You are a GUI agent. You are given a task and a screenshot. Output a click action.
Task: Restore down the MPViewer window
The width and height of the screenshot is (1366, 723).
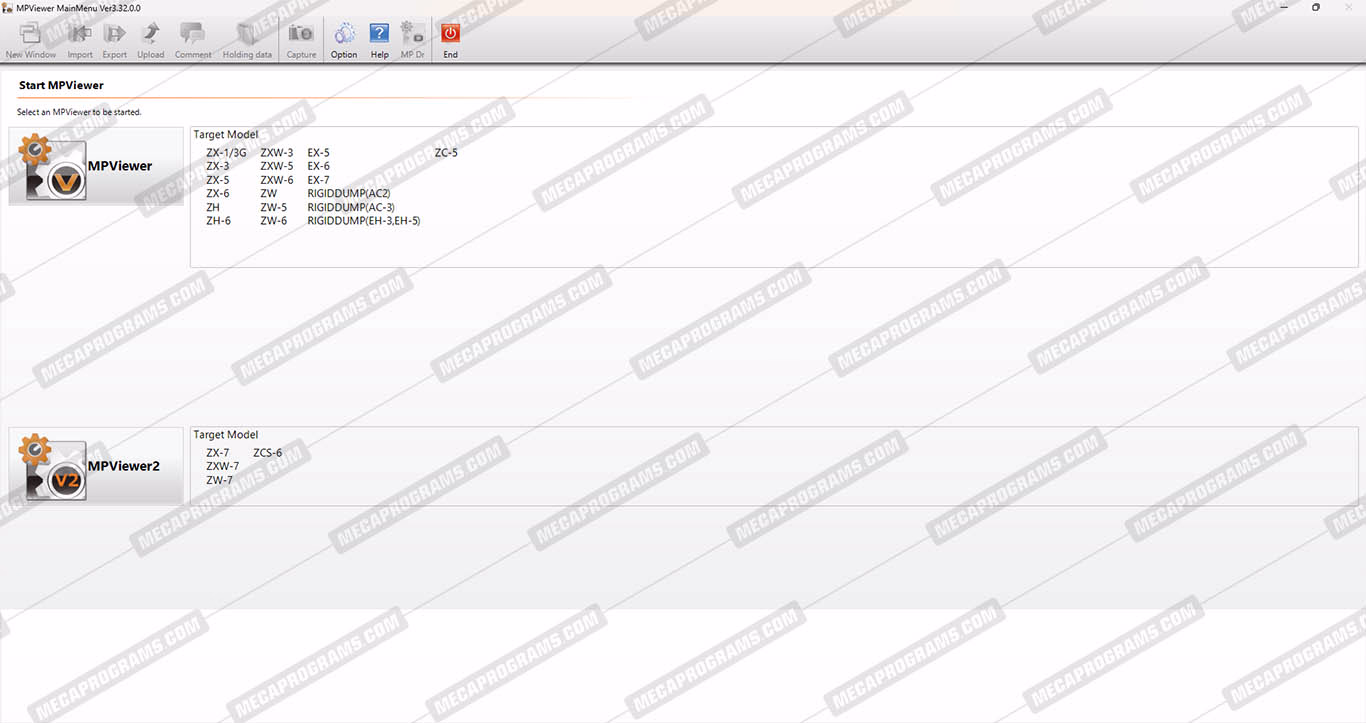click(1315, 7)
